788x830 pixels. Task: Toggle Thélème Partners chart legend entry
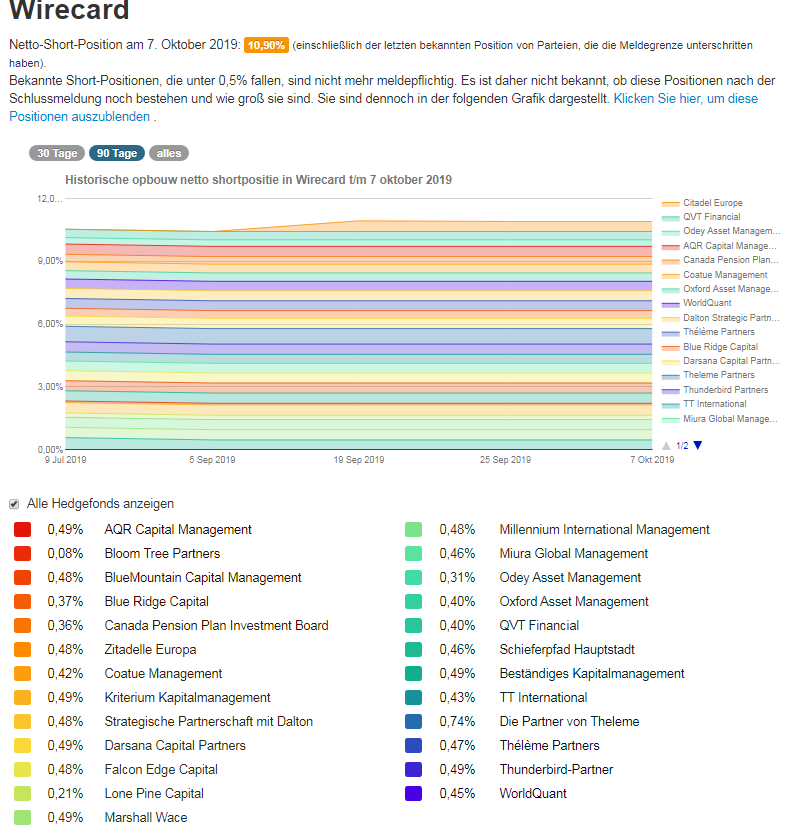pyautogui.click(x=708, y=332)
